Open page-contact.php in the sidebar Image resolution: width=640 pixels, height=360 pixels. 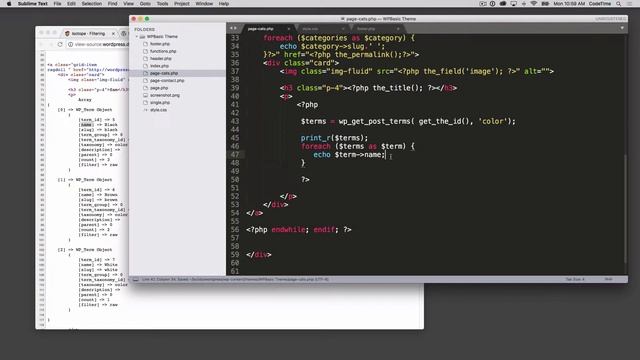[167, 80]
